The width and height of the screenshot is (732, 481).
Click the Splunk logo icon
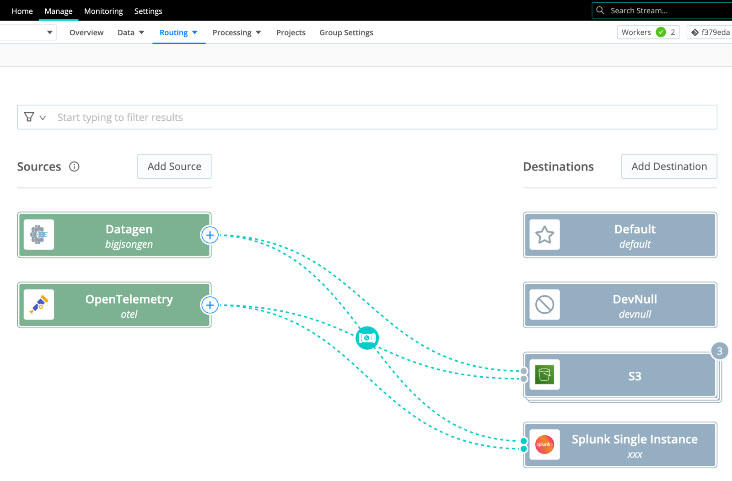[545, 445]
